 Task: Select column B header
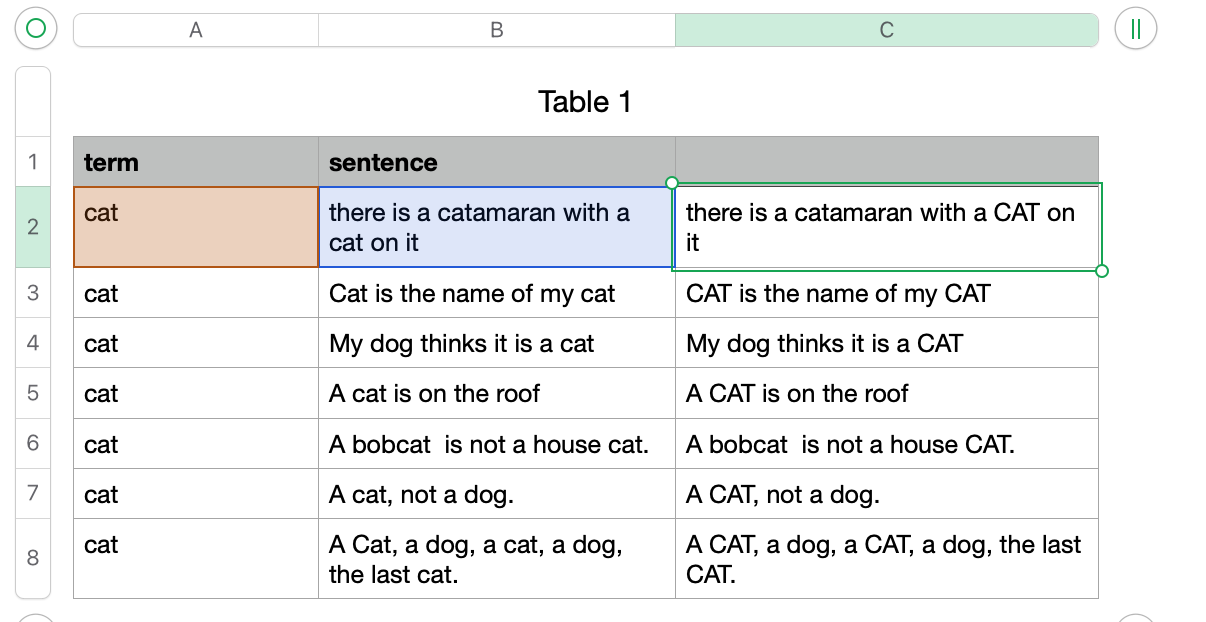(x=496, y=29)
